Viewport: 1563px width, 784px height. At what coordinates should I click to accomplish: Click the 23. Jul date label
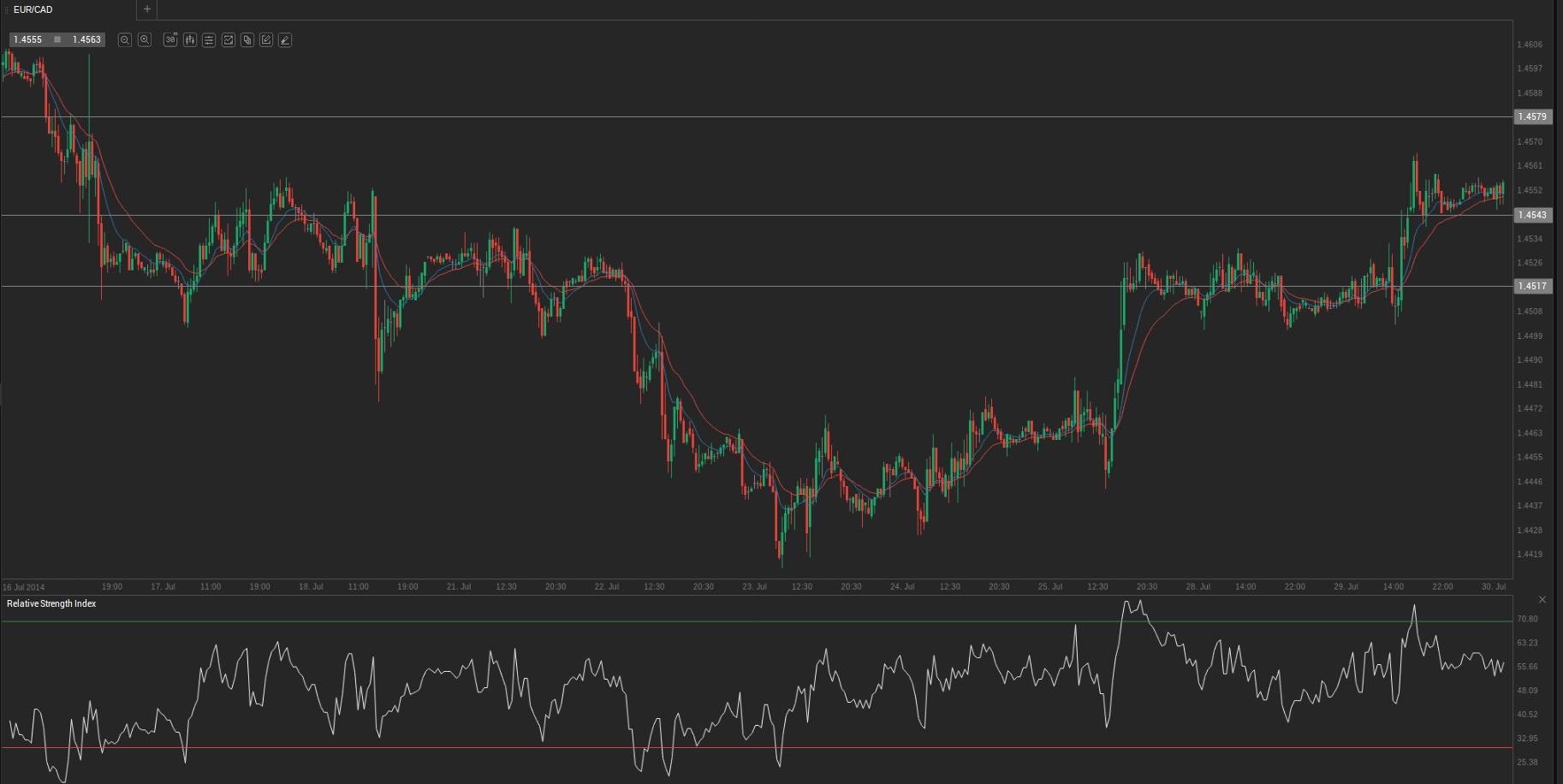tap(755, 587)
